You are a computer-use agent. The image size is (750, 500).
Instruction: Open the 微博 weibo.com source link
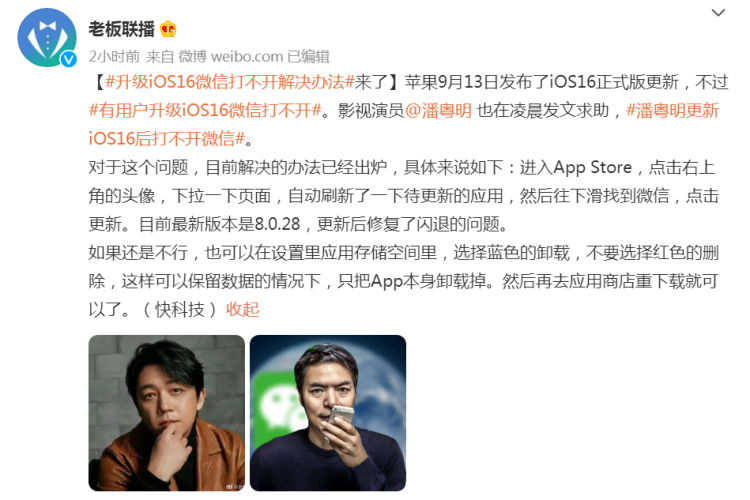click(231, 56)
